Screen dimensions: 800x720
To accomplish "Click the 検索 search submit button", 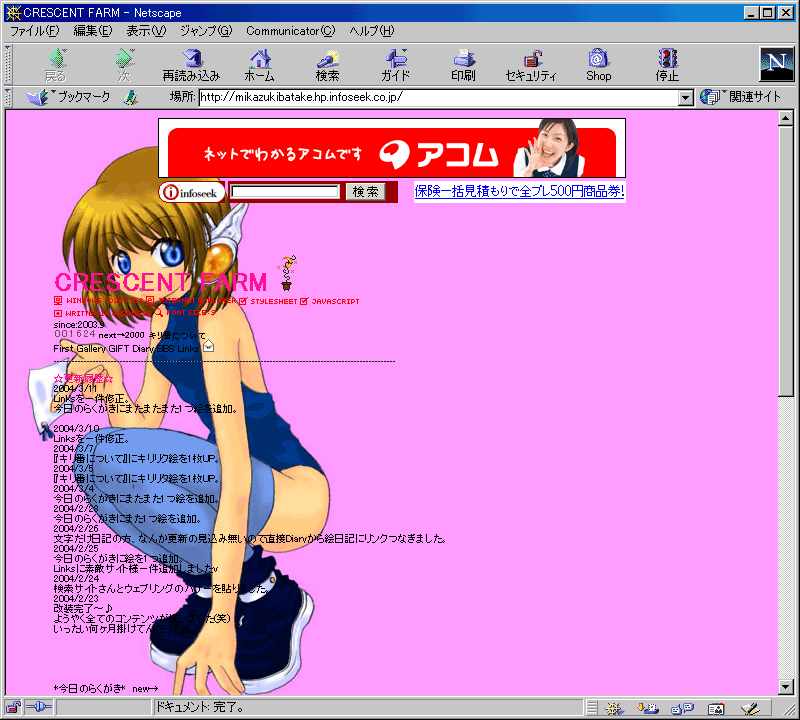I will 365,192.
